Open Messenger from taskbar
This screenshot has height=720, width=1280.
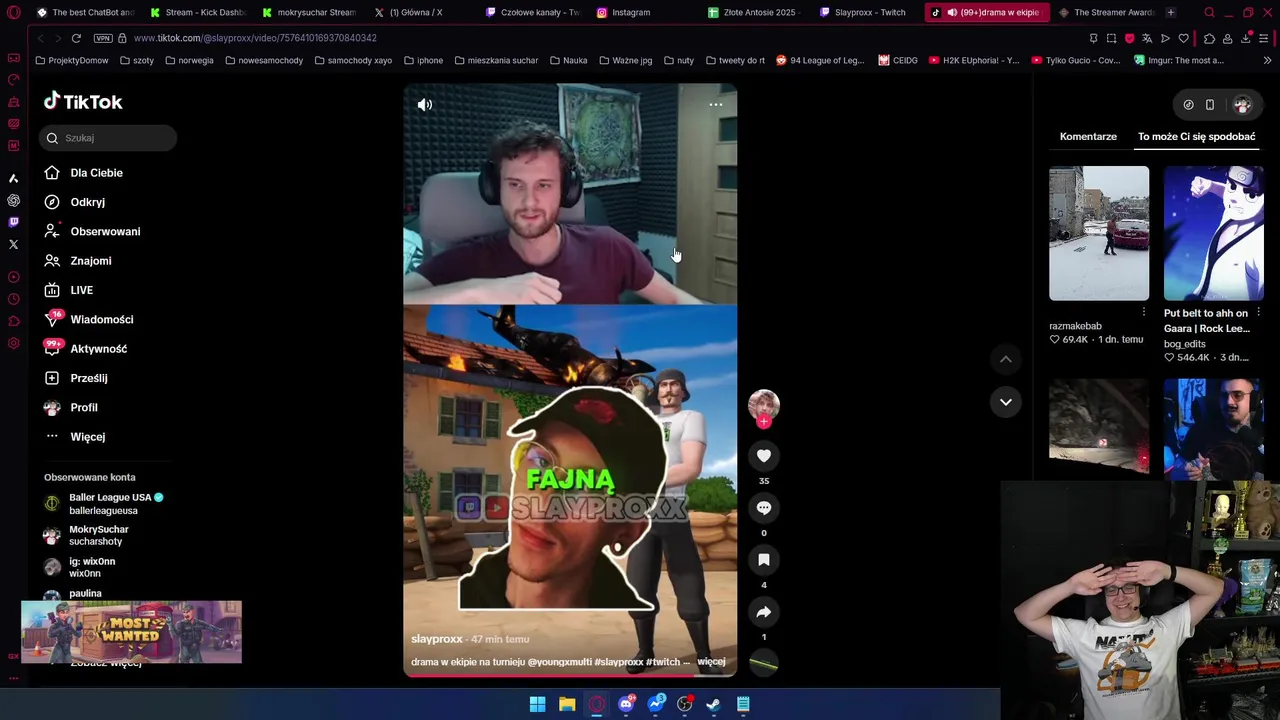(x=656, y=704)
